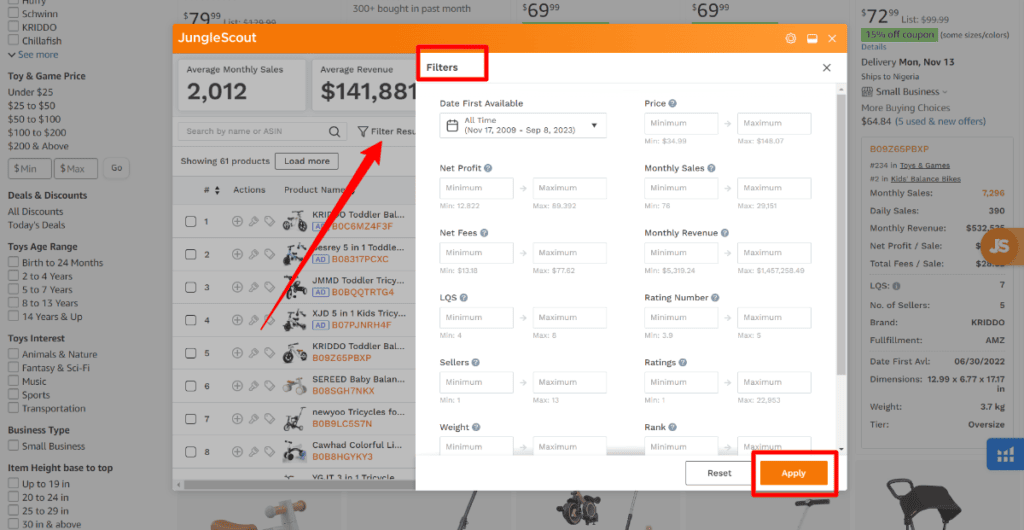
Task: Click the Product Name column header
Action: tap(313, 190)
